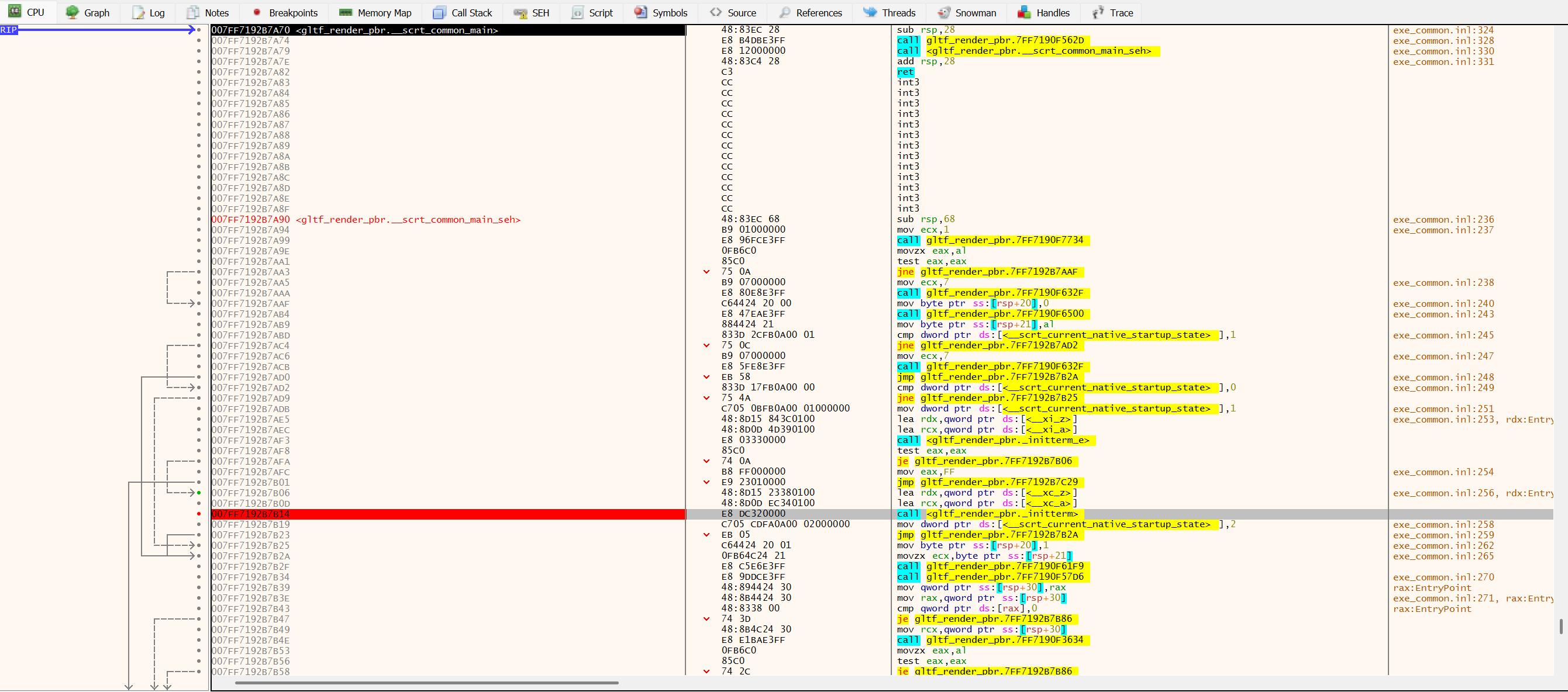Image resolution: width=1568 pixels, height=692 pixels.
Task: Click the Threads tab icon
Action: 870,12
